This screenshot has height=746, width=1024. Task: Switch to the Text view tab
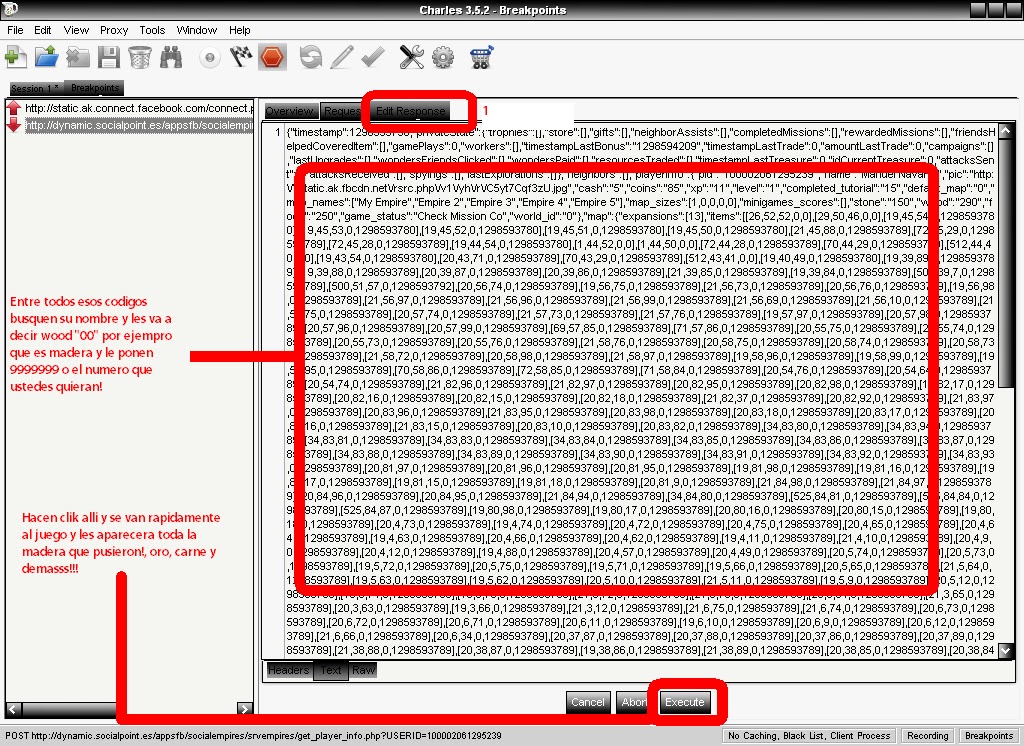pos(330,670)
